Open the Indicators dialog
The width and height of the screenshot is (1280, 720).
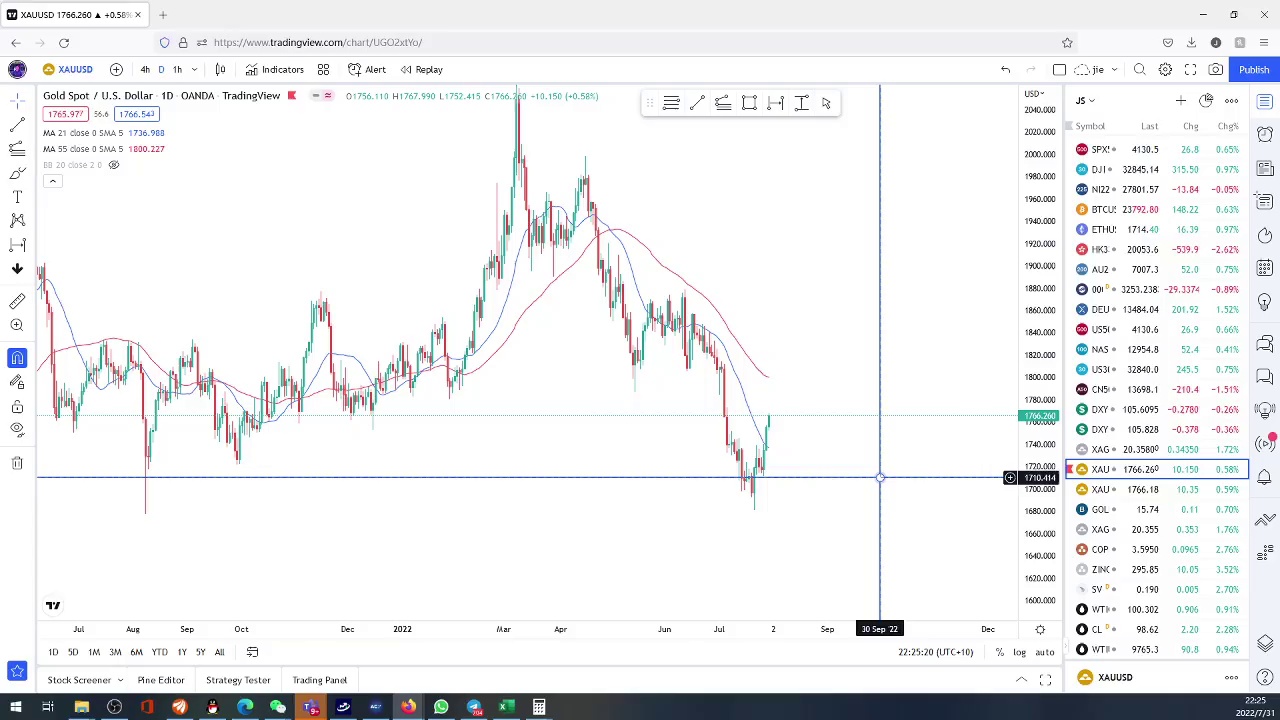click(x=275, y=69)
